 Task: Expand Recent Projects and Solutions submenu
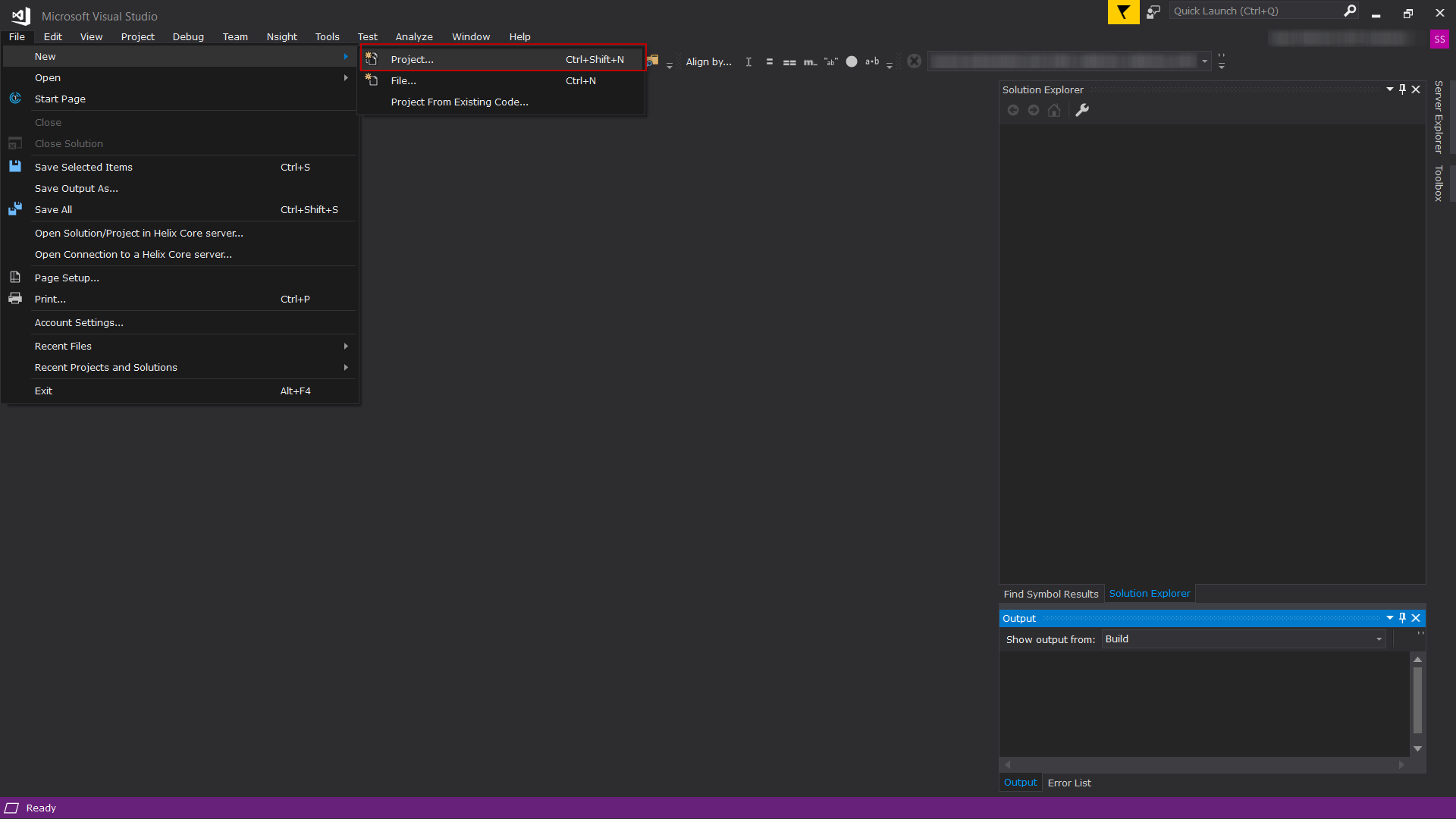[180, 367]
